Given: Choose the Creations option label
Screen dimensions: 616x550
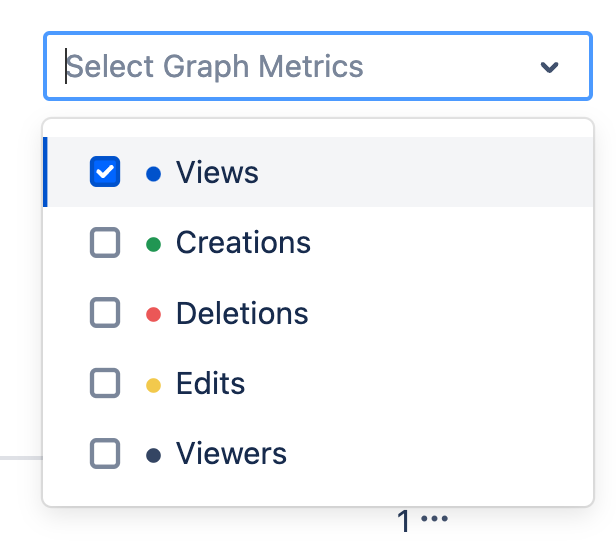Looking at the screenshot, I should tap(243, 242).
